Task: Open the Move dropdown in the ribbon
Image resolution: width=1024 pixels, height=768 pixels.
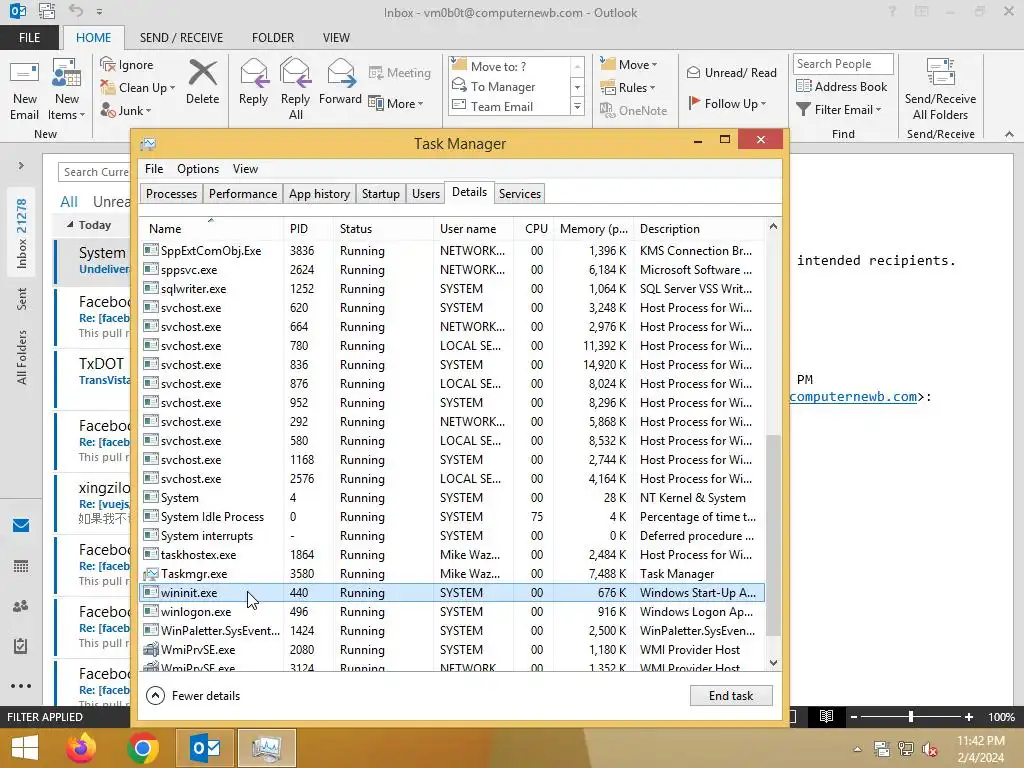Action: click(x=629, y=64)
